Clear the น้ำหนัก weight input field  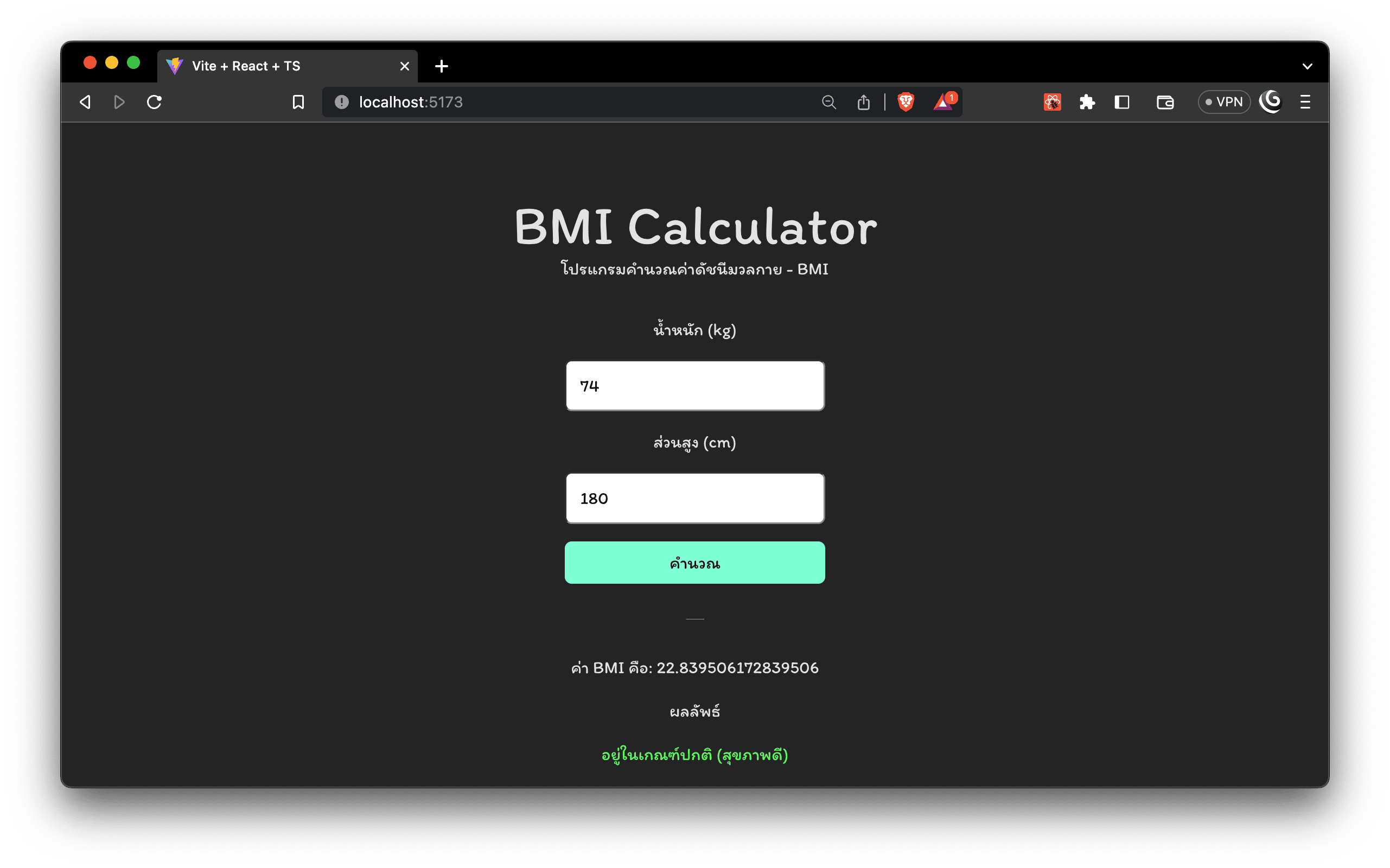pos(694,385)
